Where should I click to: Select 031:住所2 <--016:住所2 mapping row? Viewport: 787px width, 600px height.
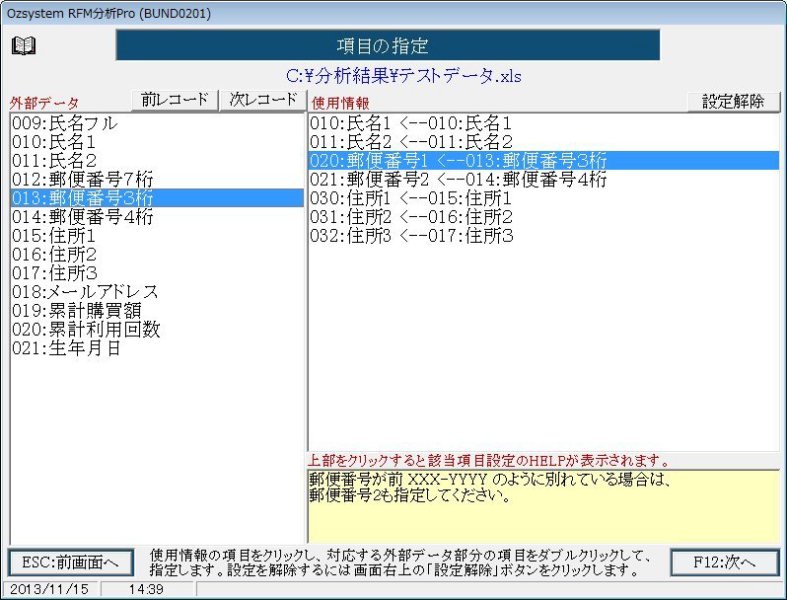(544, 217)
